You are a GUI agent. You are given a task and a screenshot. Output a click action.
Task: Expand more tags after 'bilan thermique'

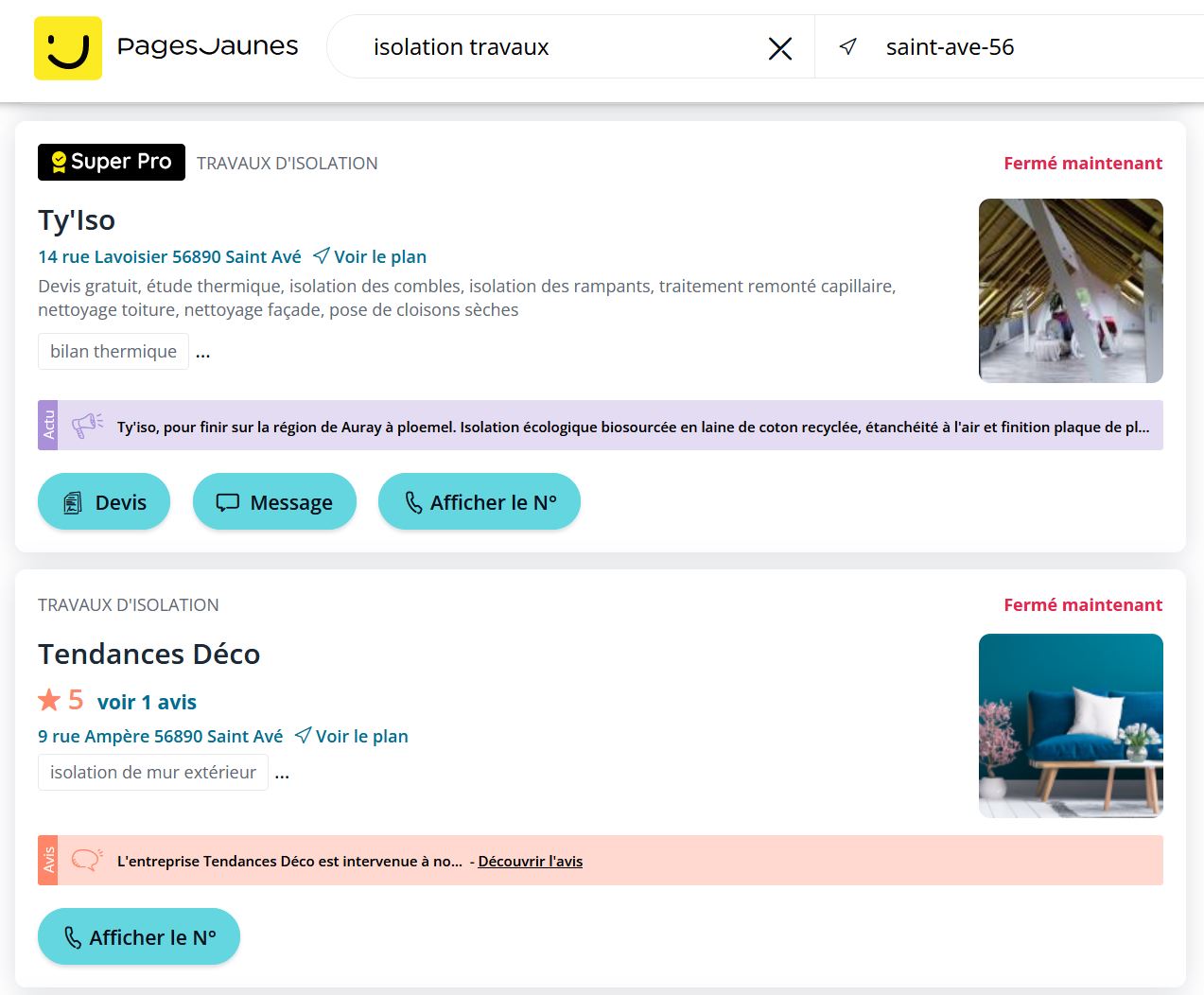coord(203,353)
